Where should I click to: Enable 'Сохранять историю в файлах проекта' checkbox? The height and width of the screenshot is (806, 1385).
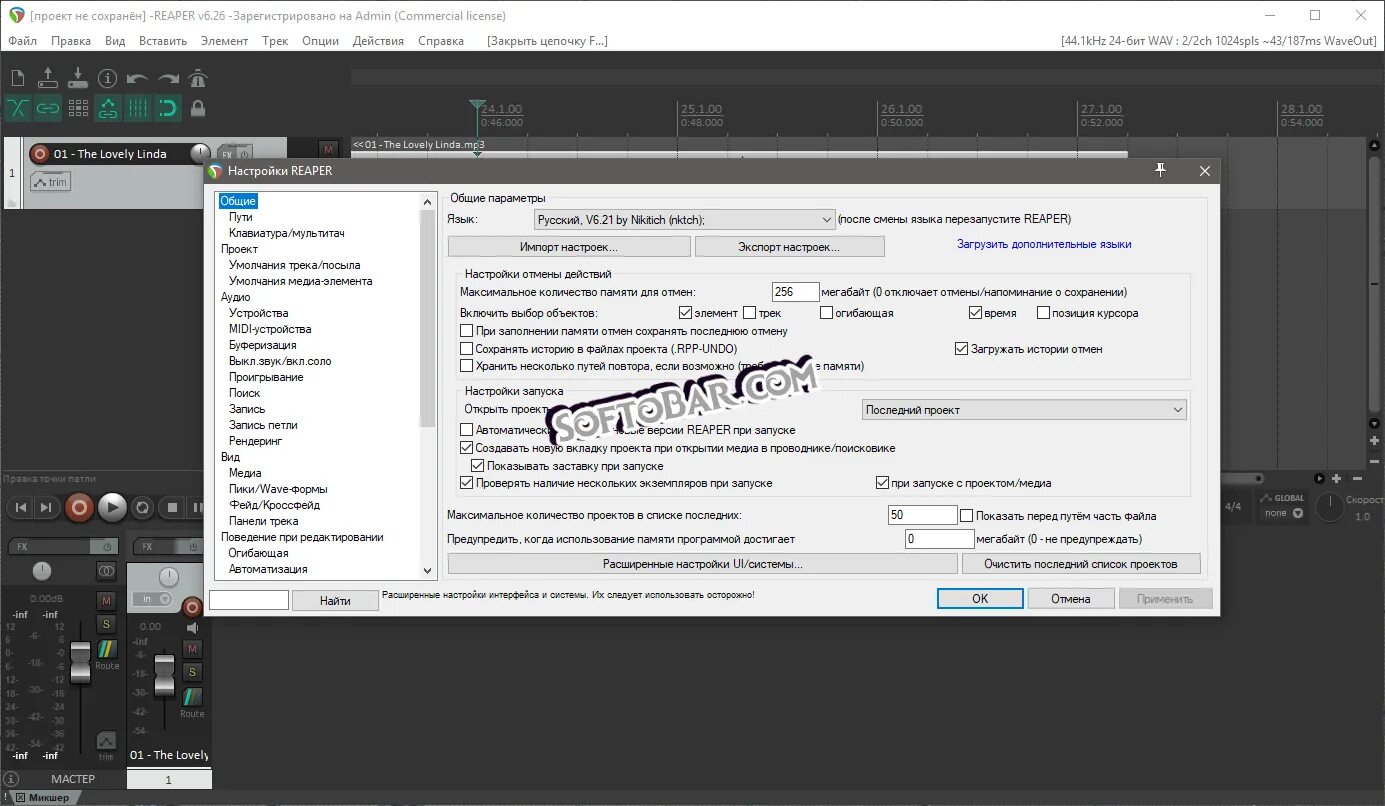tap(466, 349)
